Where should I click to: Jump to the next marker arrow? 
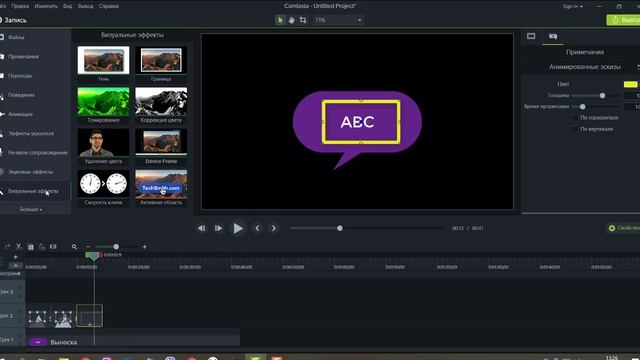[x=274, y=228]
